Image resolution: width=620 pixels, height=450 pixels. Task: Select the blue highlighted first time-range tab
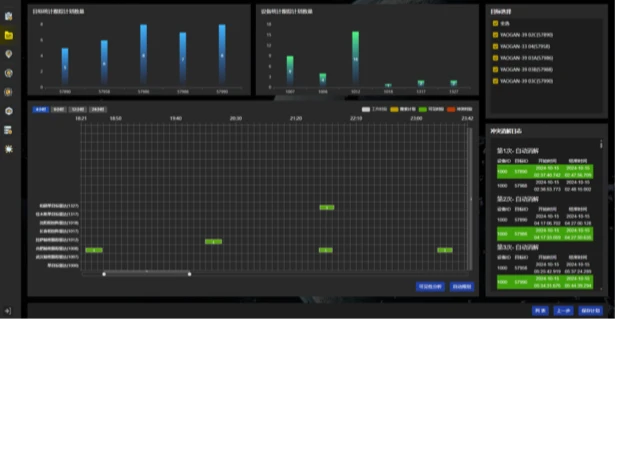[x=40, y=108]
